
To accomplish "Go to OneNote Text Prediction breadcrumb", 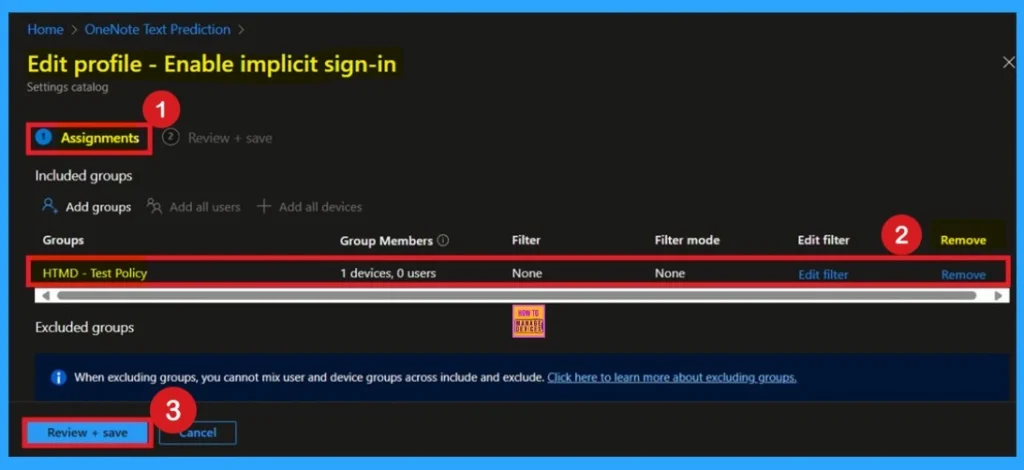I will click(157, 29).
